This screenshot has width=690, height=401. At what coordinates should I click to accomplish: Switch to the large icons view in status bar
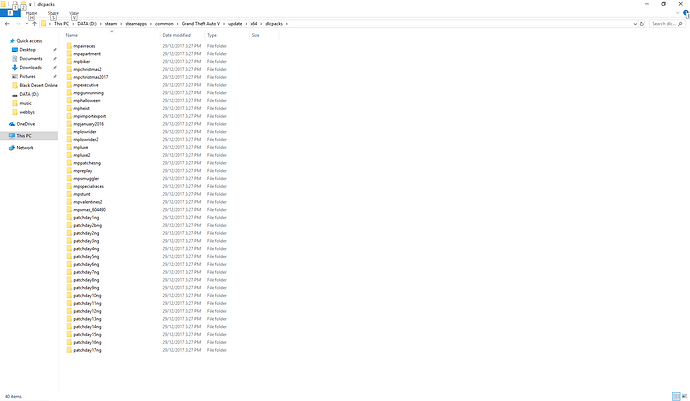(684, 396)
